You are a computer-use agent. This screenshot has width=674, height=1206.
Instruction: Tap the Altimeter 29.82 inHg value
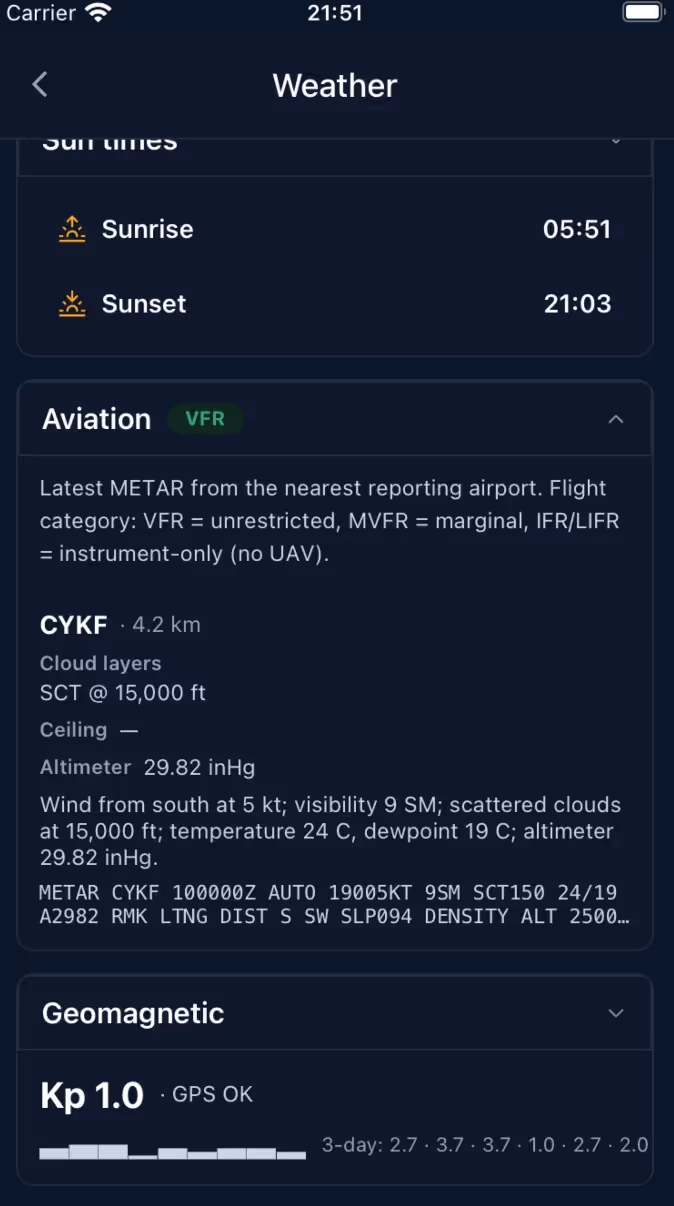click(200, 768)
